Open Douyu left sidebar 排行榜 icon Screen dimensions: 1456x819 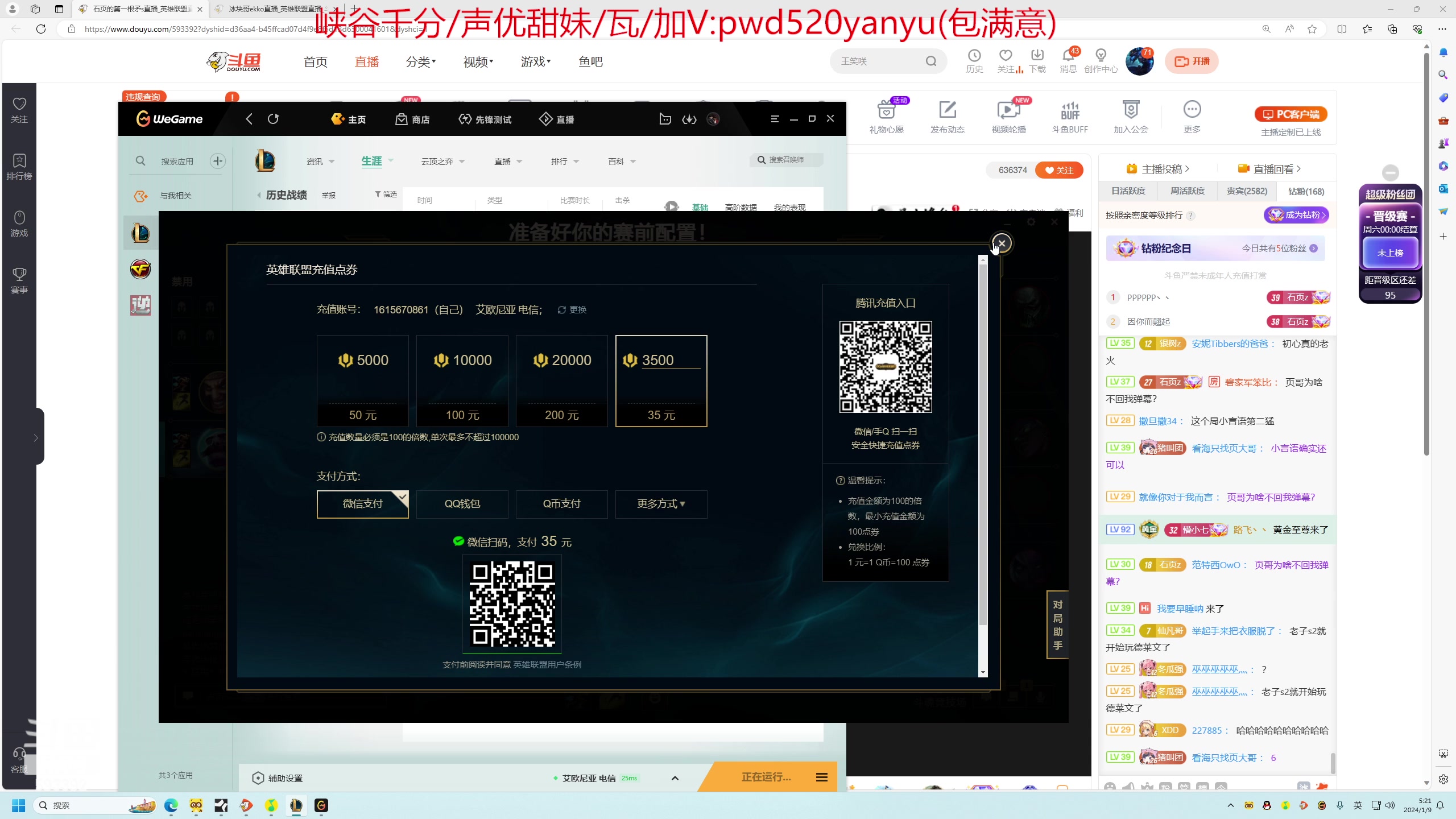[19, 167]
